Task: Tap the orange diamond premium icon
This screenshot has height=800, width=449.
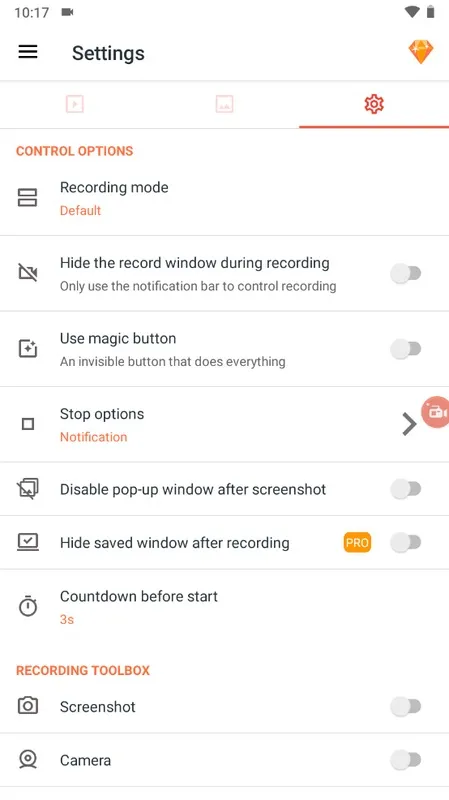Action: (x=420, y=52)
